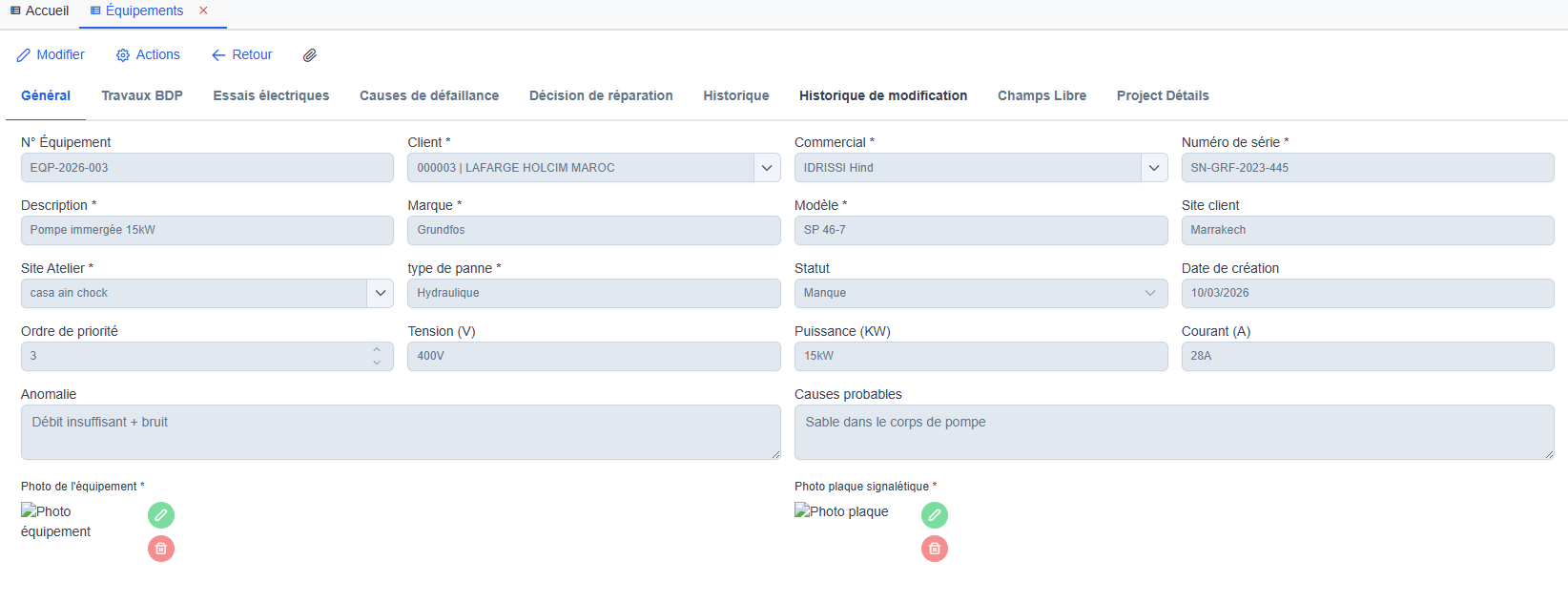1568x603 pixels.
Task: Expand the Client dropdown
Action: (767, 168)
